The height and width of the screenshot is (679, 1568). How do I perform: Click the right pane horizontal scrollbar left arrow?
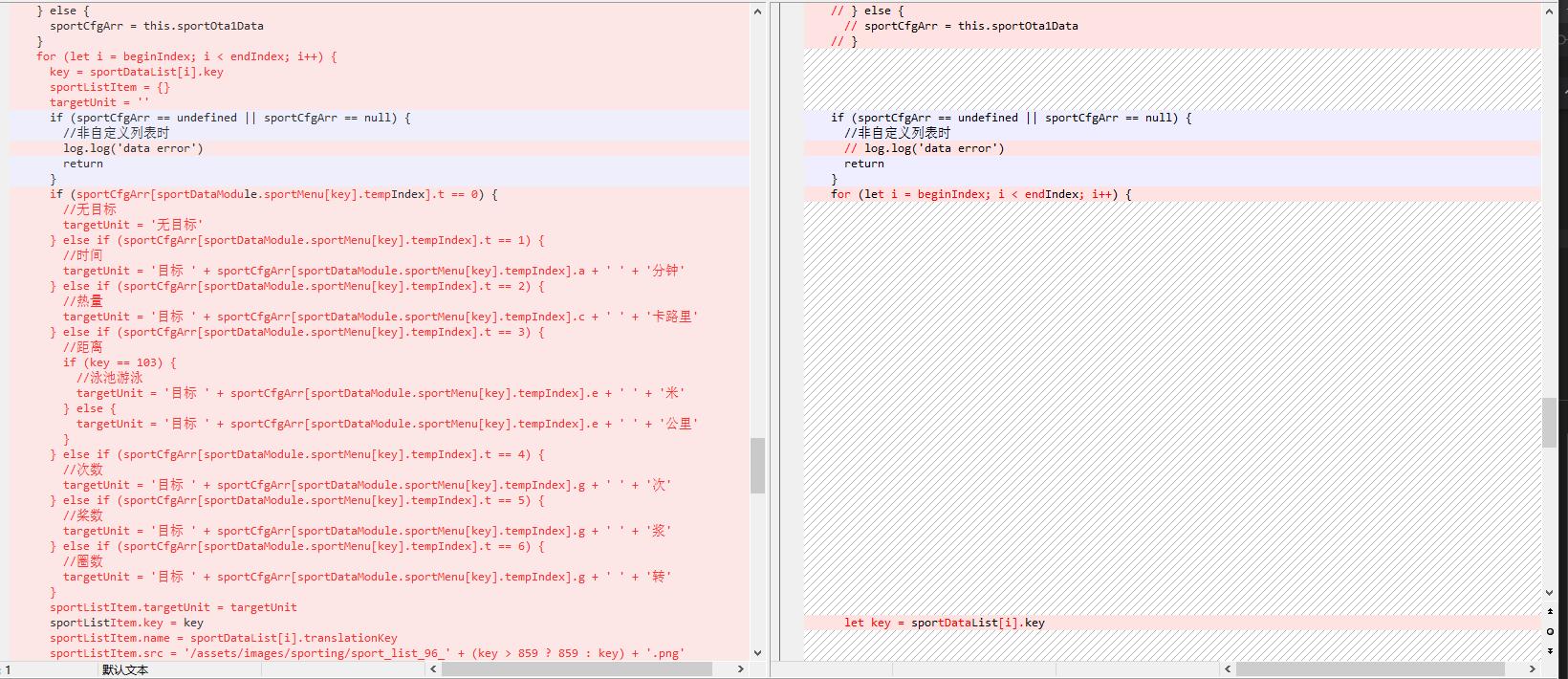[1228, 669]
